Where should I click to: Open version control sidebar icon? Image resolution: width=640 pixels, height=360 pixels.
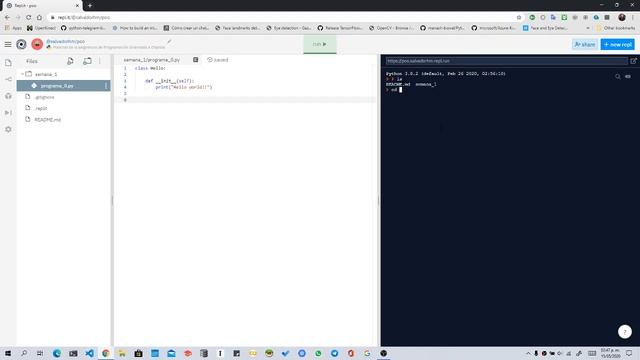(8, 79)
